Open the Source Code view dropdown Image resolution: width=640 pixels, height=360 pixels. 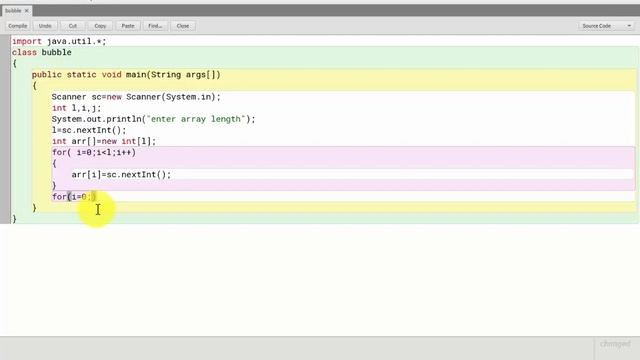pos(607,26)
